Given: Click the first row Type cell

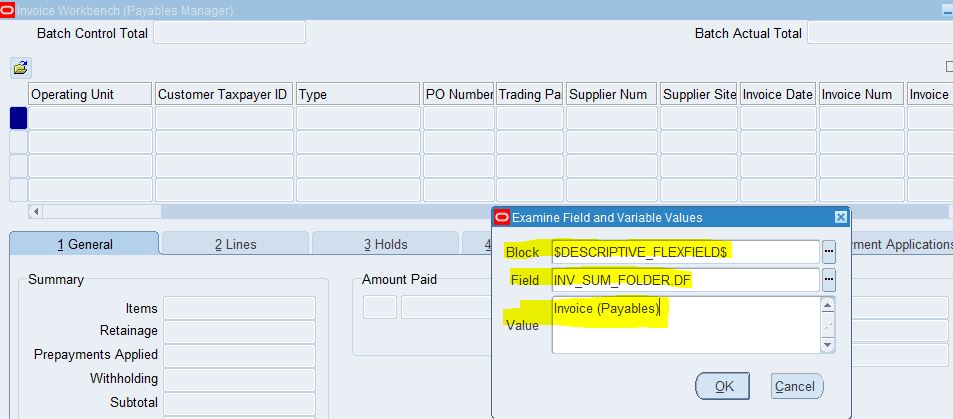Looking at the screenshot, I should (x=358, y=118).
